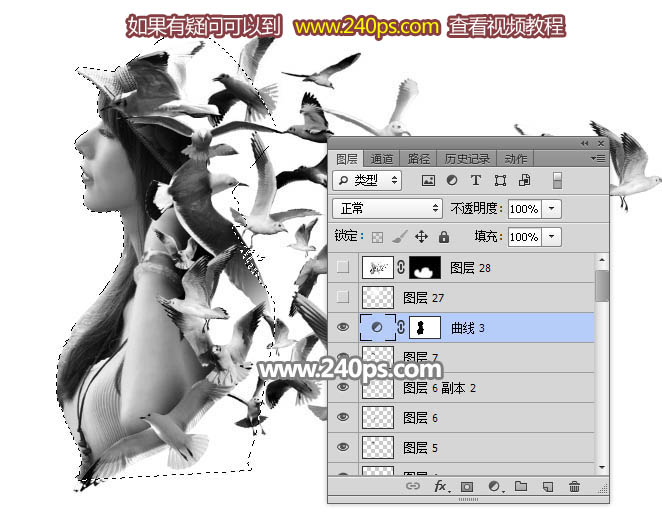Click the layers list scrollbar thumb

click(602, 286)
